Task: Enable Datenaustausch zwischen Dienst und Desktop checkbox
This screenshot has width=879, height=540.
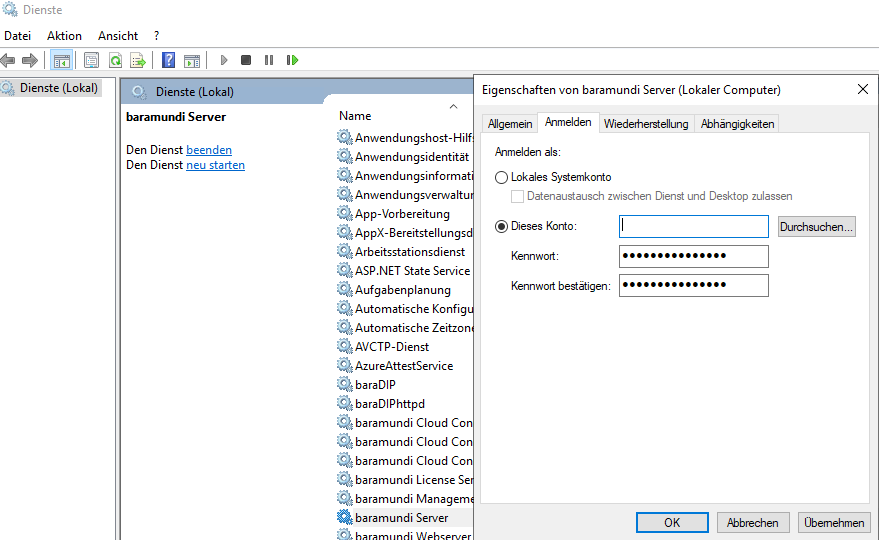Action: click(518, 196)
